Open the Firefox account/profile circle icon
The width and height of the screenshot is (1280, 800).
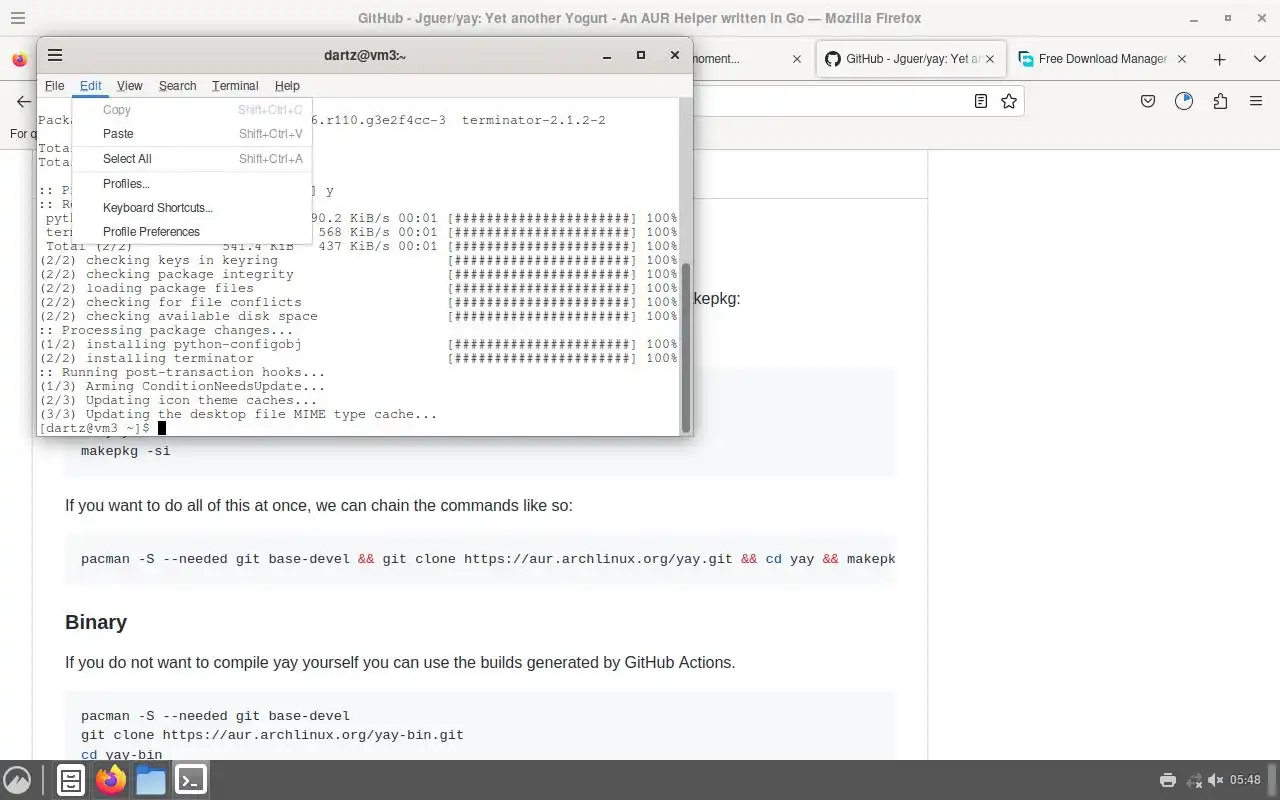click(x=1184, y=101)
